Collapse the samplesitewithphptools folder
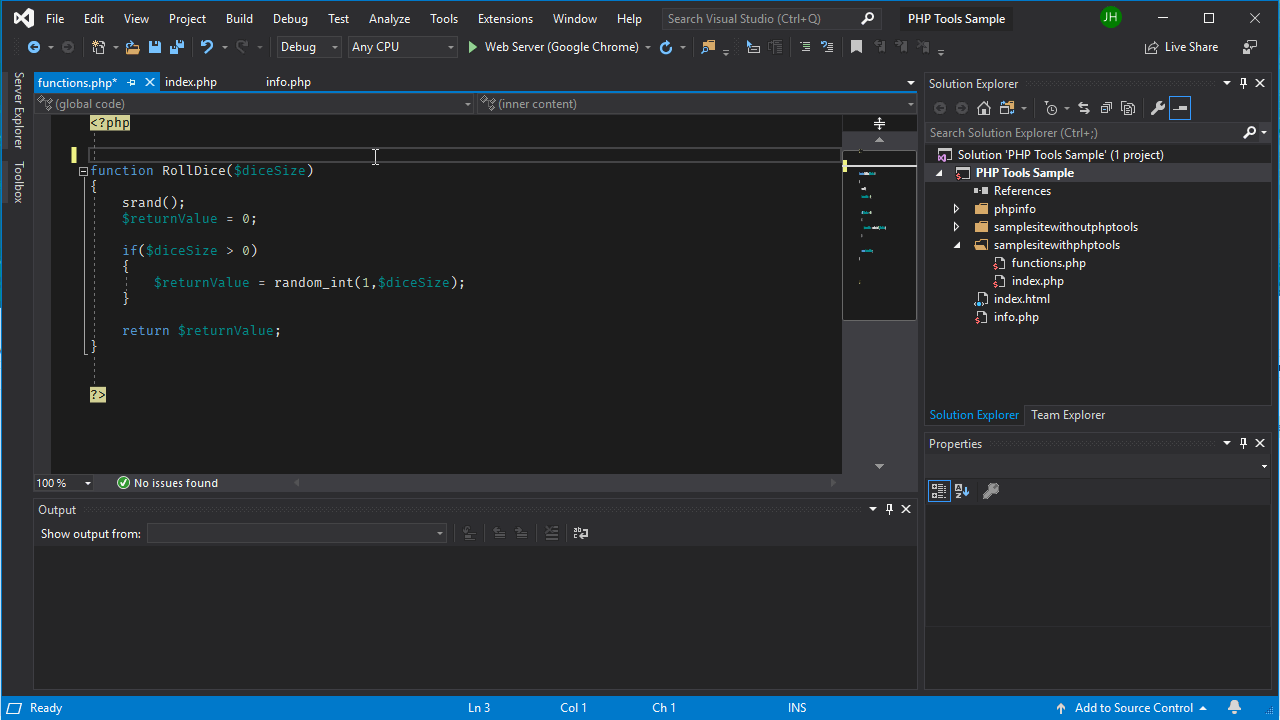The height and width of the screenshot is (720, 1280). pyautogui.click(x=956, y=245)
